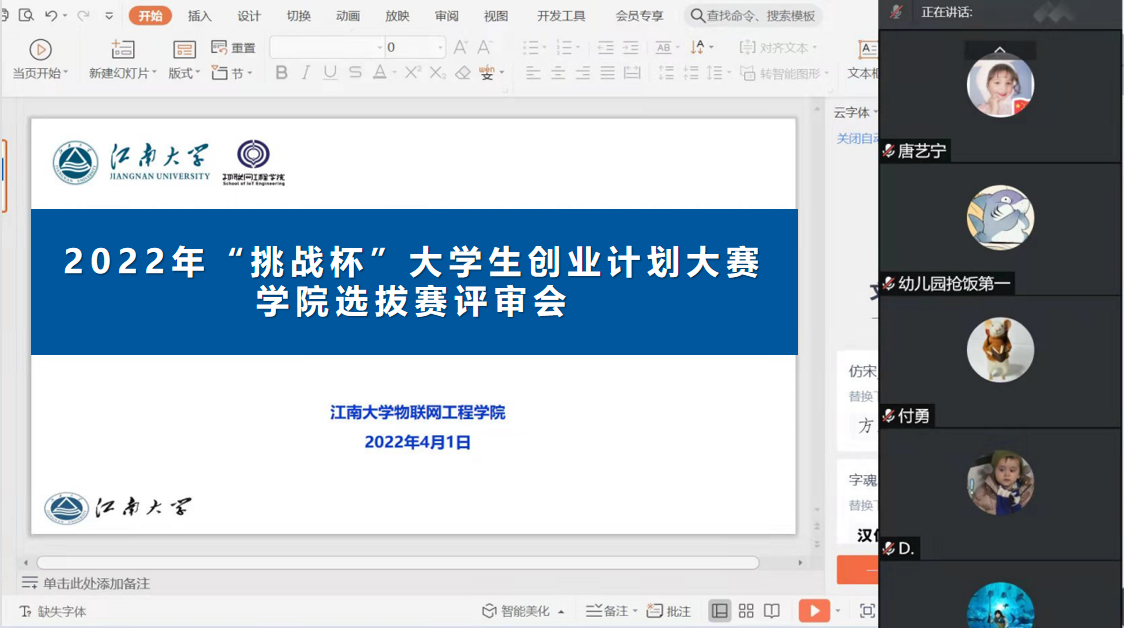Viewport: 1124px width, 628px height.
Task: Toggle normal view in status bar
Action: (x=719, y=610)
